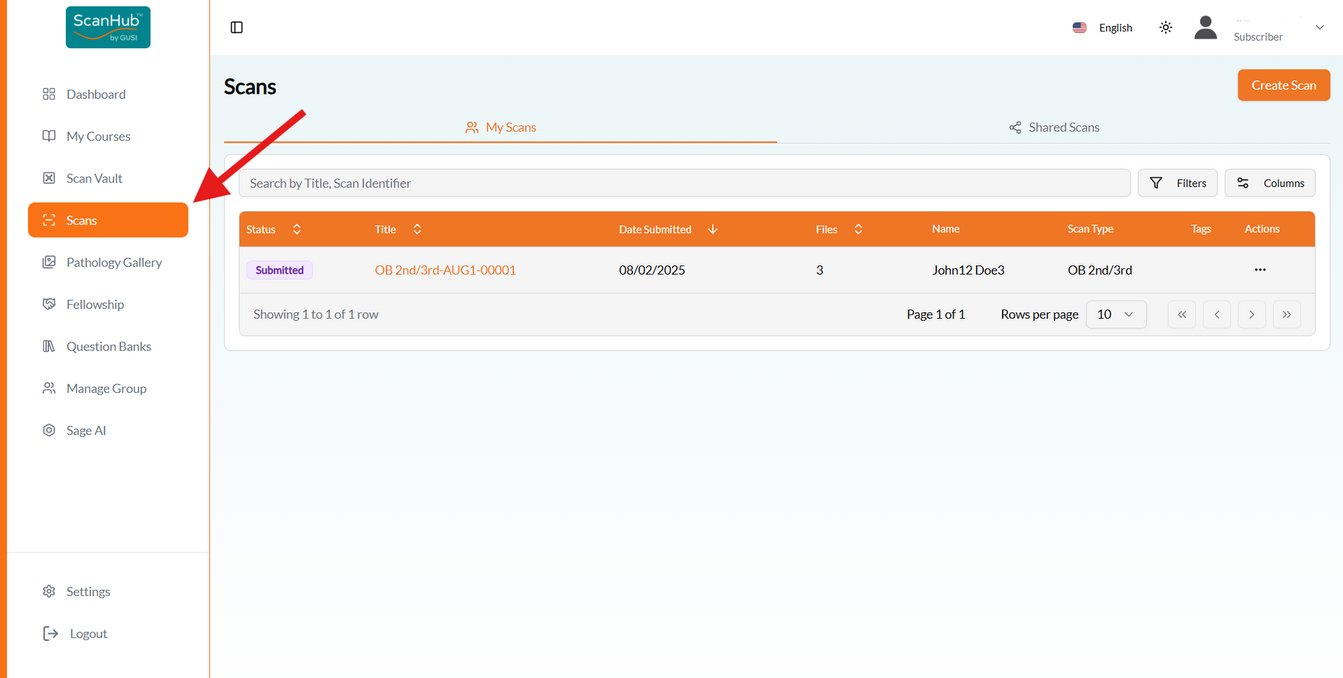1343x678 pixels.
Task: Click the US flag language icon
Action: (x=1080, y=28)
